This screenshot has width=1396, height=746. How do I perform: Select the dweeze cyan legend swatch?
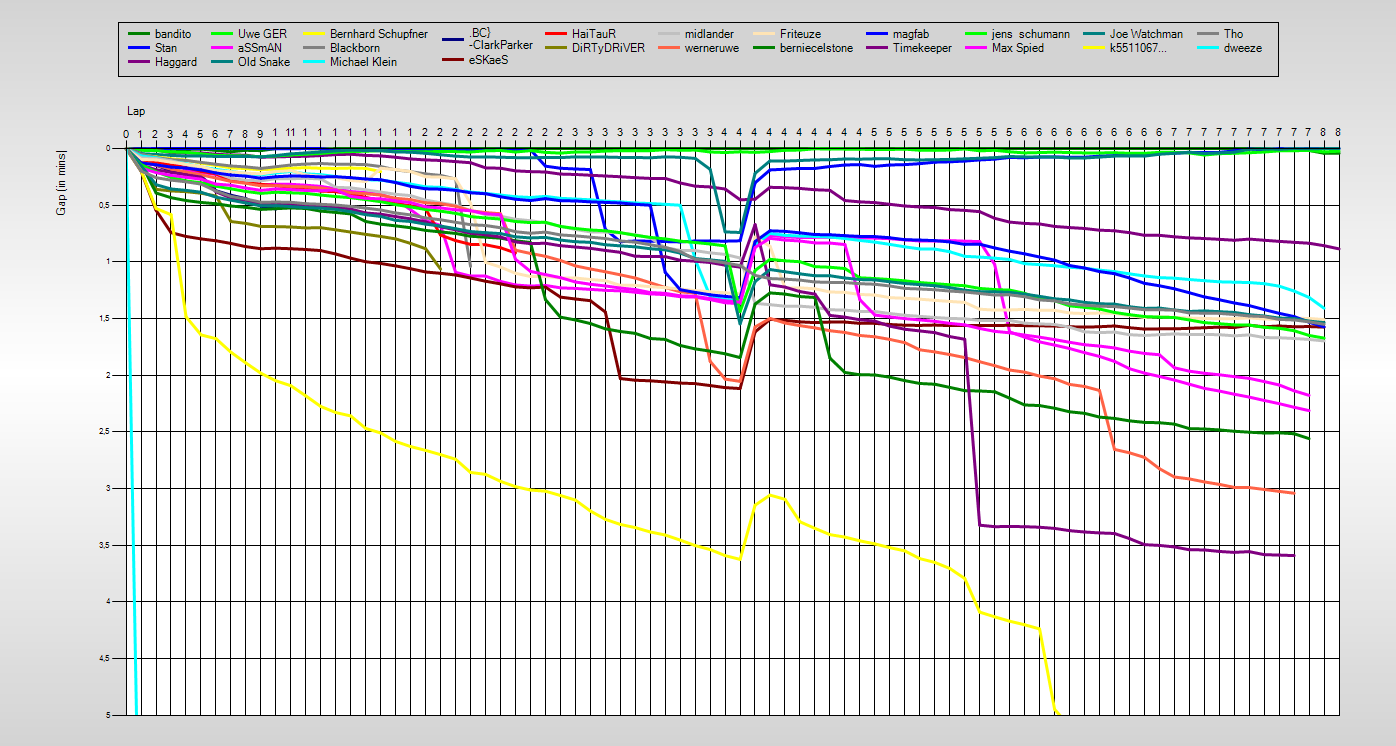(1204, 49)
